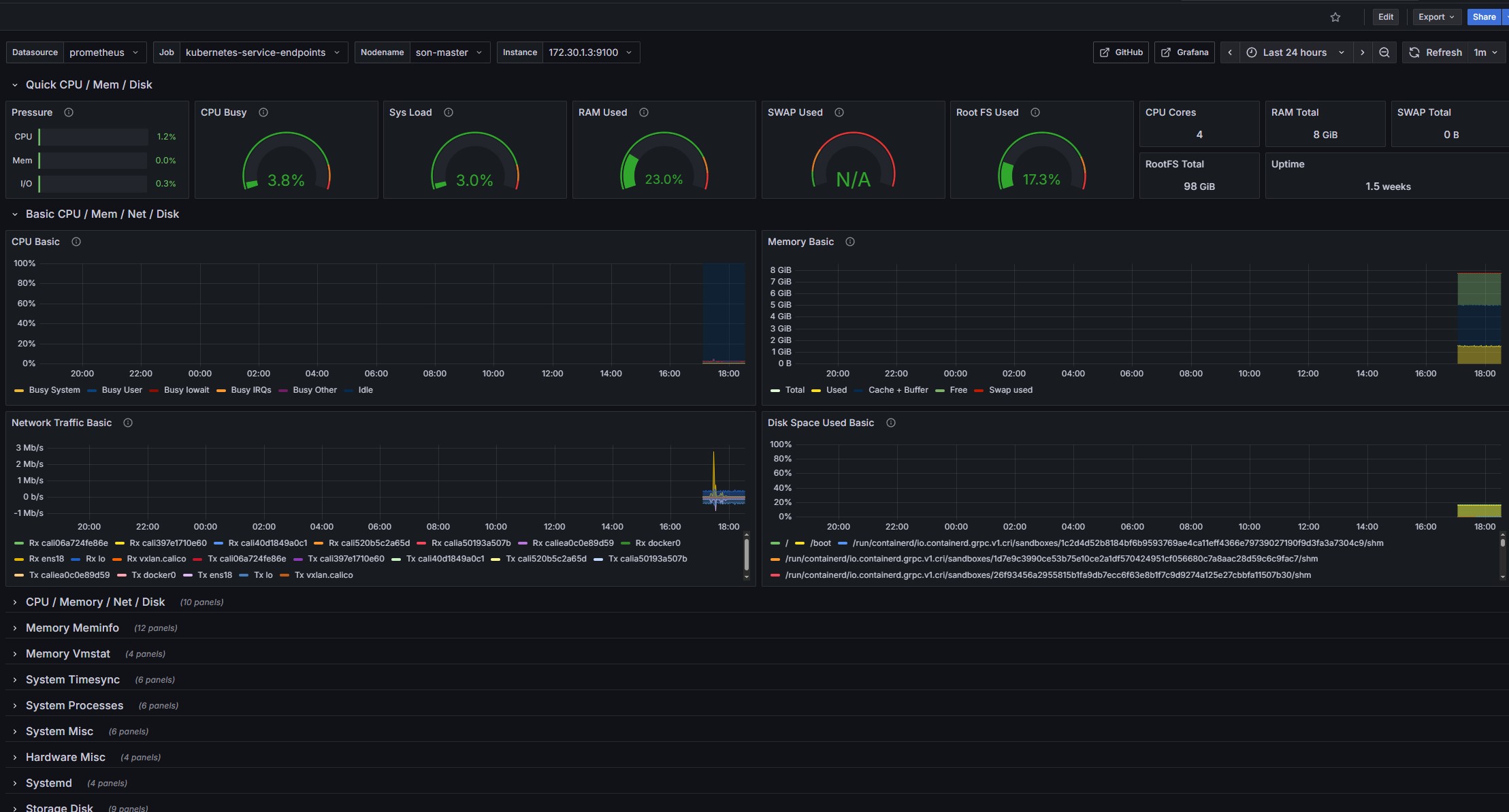
Task: Open the refresh interval dropdown
Action: [1485, 52]
